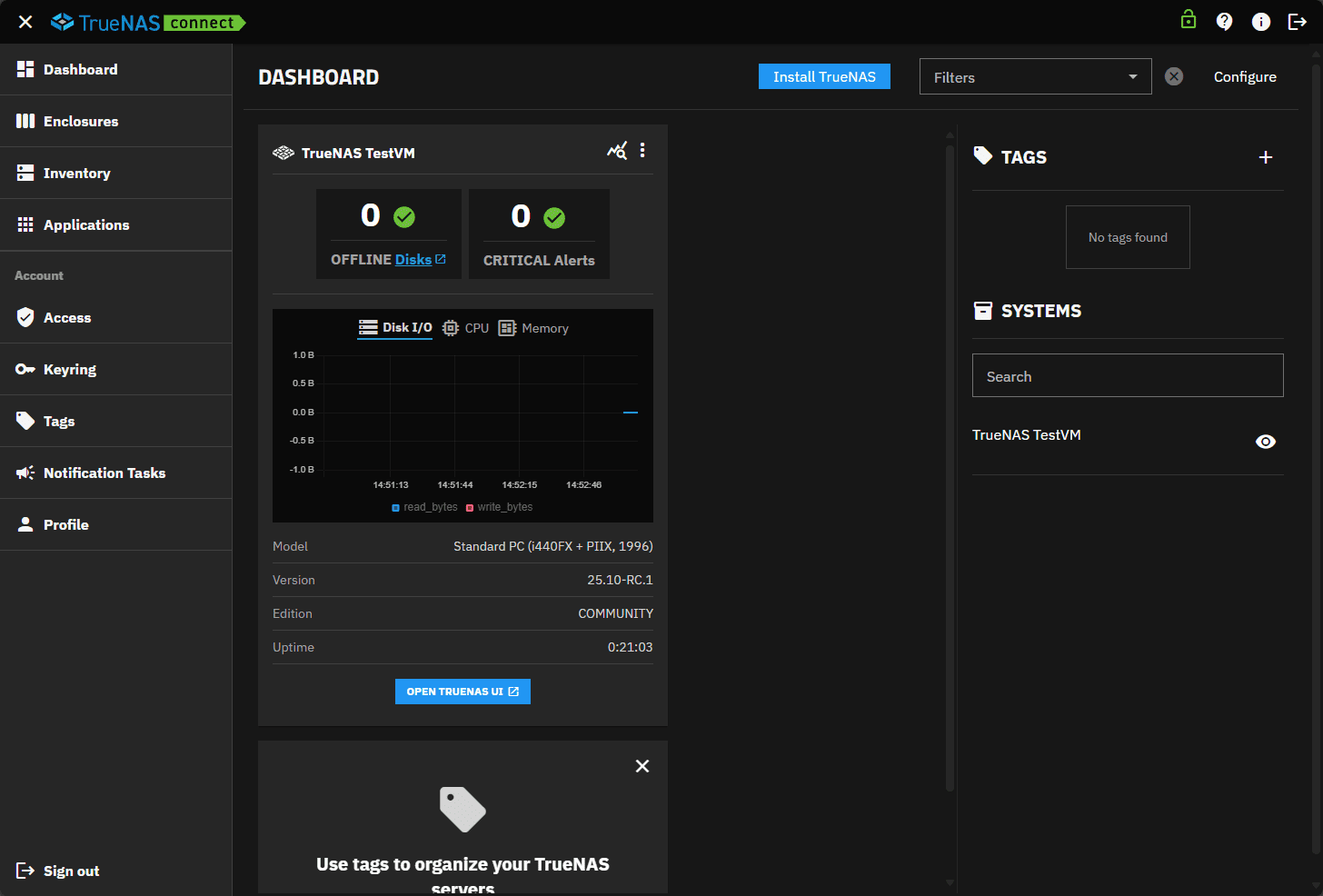Click the large tag icon on tip card

click(463, 809)
